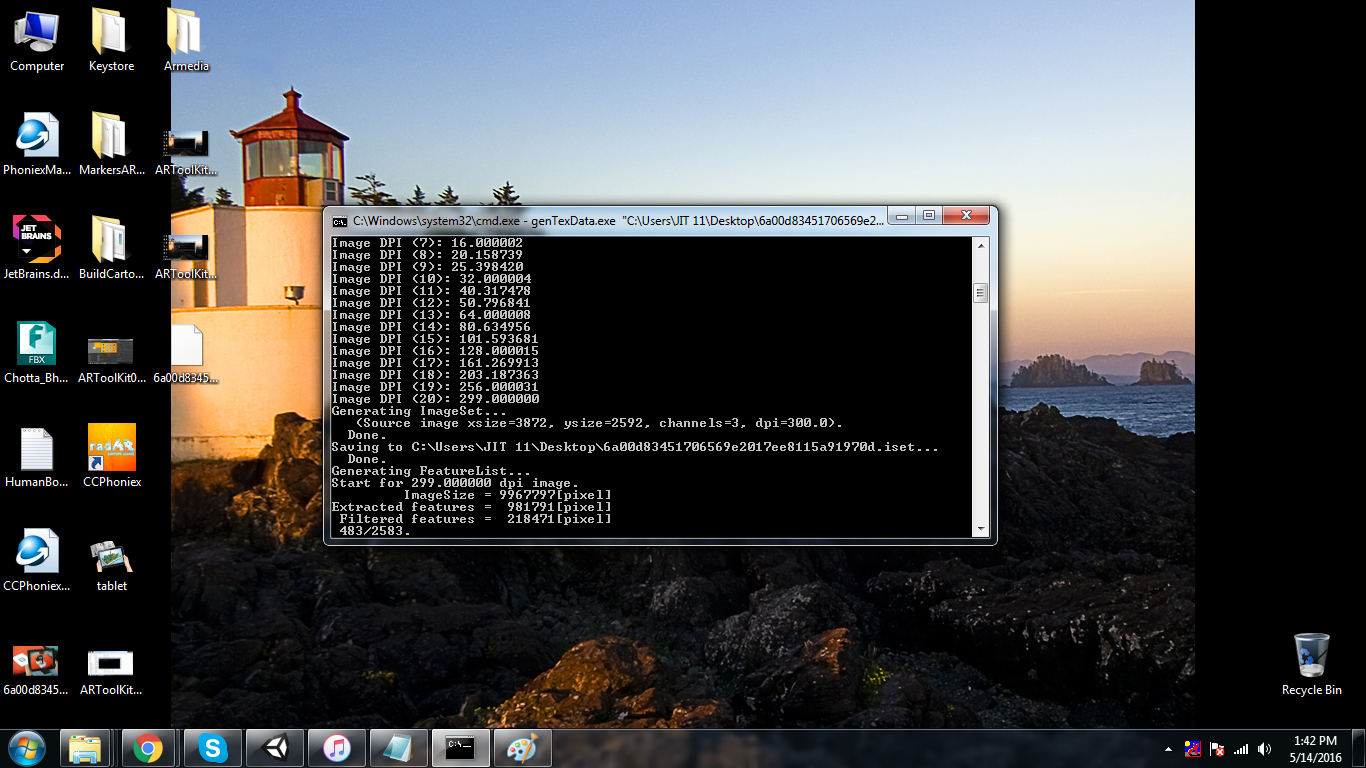
Task: Expand hidden icons in the system tray
Action: (1168, 749)
